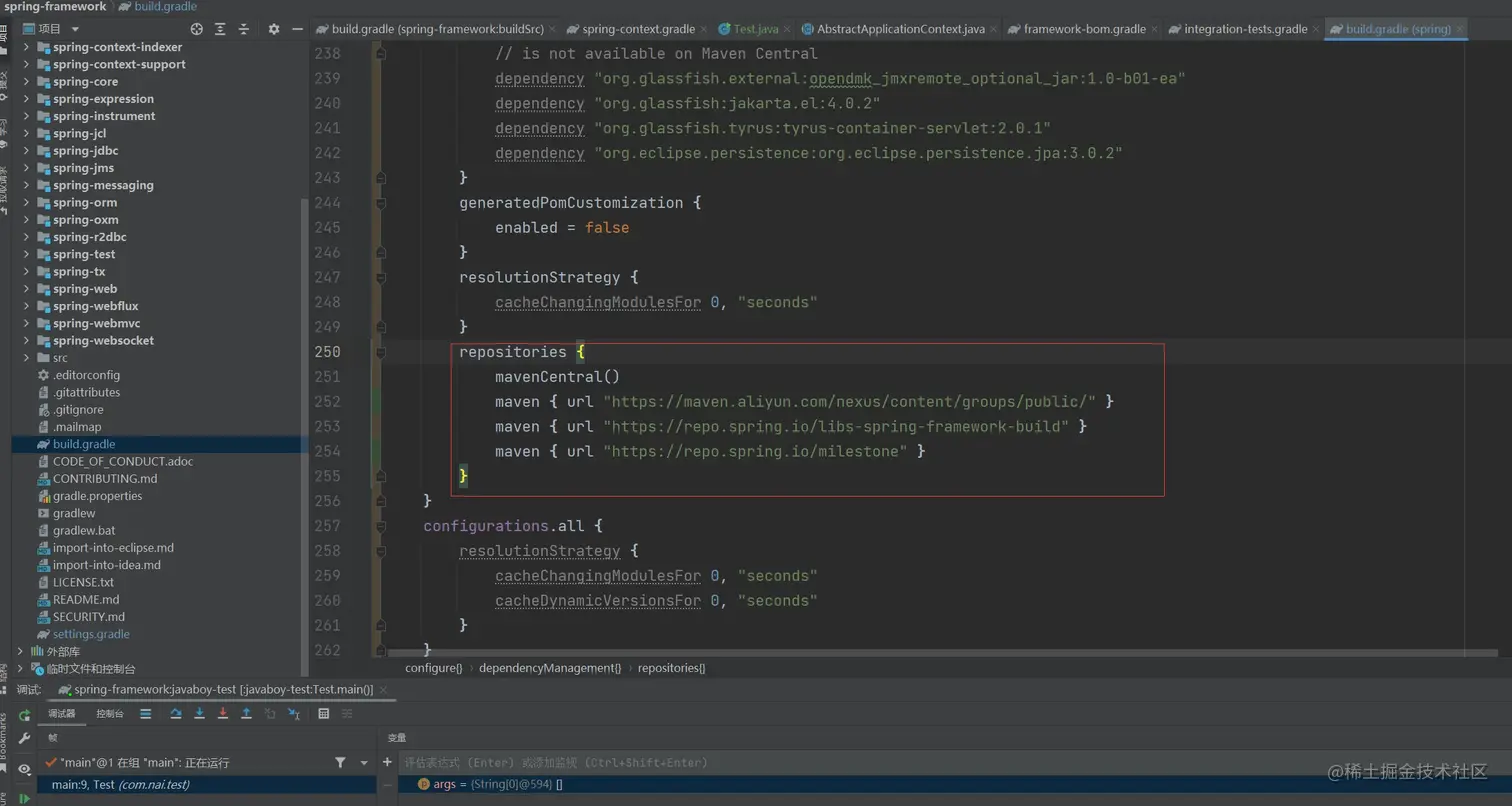Click build.gradle in the navigation bar

click(x=165, y=7)
